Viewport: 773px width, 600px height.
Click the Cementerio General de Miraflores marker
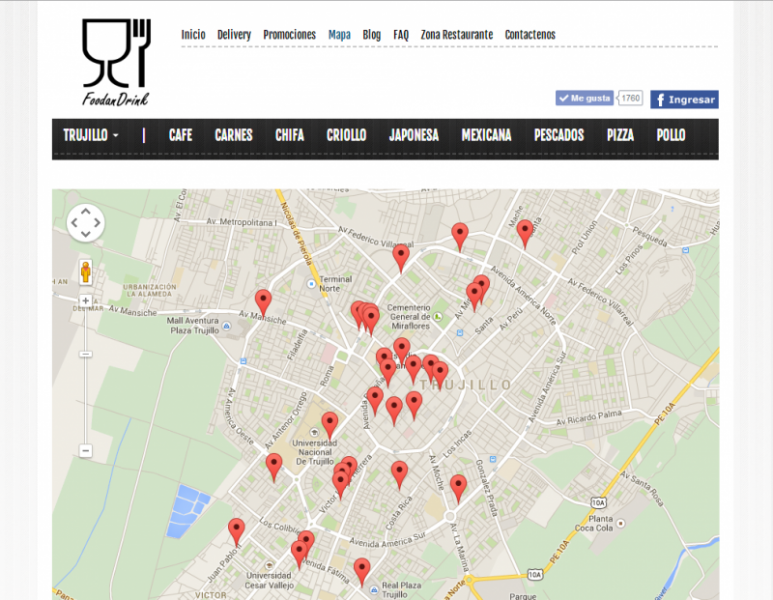(438, 317)
